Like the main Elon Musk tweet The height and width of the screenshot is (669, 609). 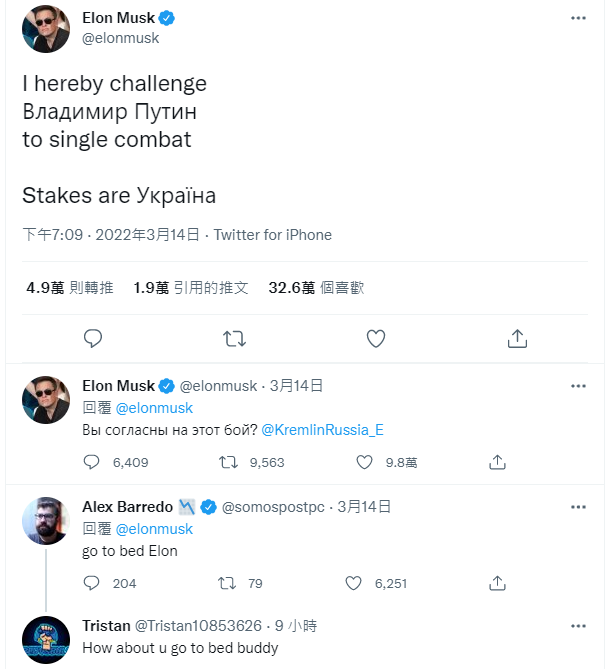(x=376, y=339)
